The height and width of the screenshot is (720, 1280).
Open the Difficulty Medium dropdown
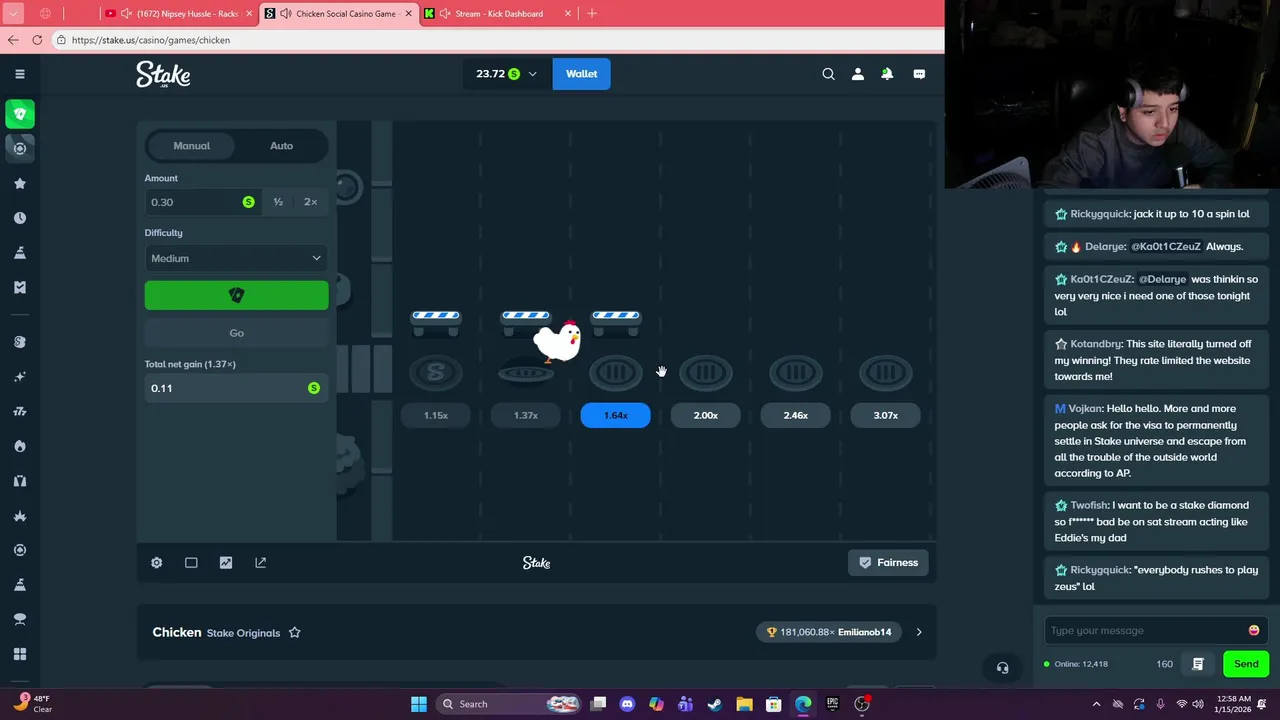coord(236,258)
